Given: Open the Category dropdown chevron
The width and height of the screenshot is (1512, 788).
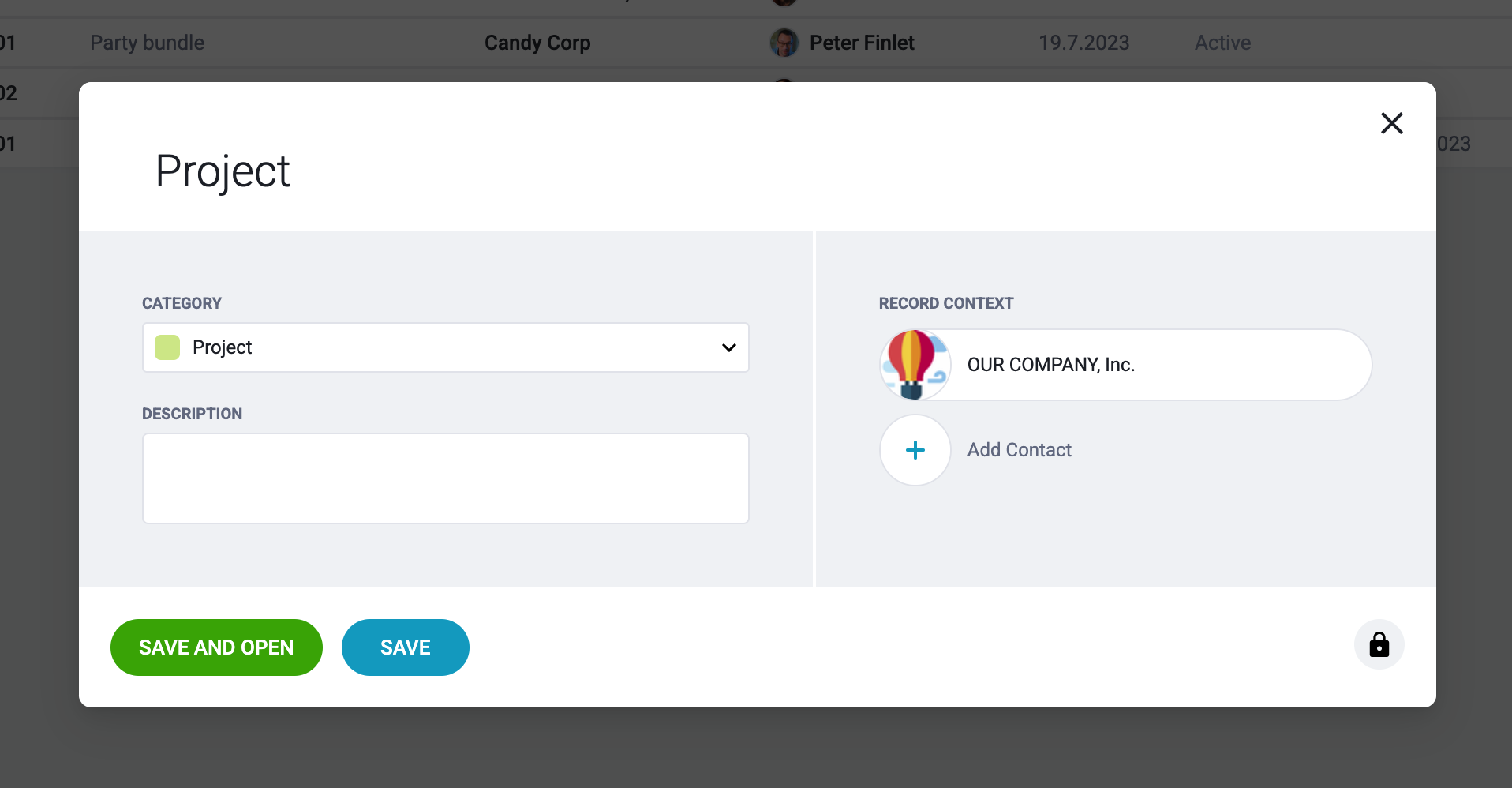Looking at the screenshot, I should click(x=728, y=347).
